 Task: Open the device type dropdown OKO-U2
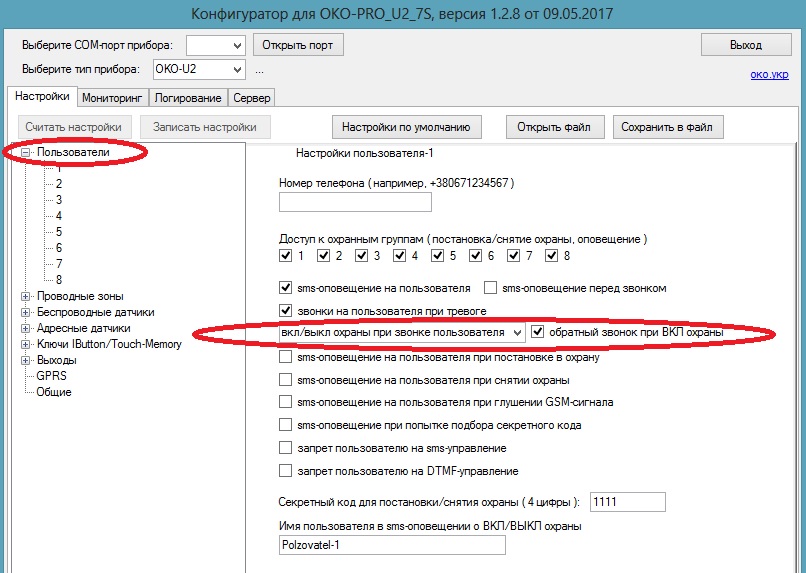pyautogui.click(x=236, y=69)
